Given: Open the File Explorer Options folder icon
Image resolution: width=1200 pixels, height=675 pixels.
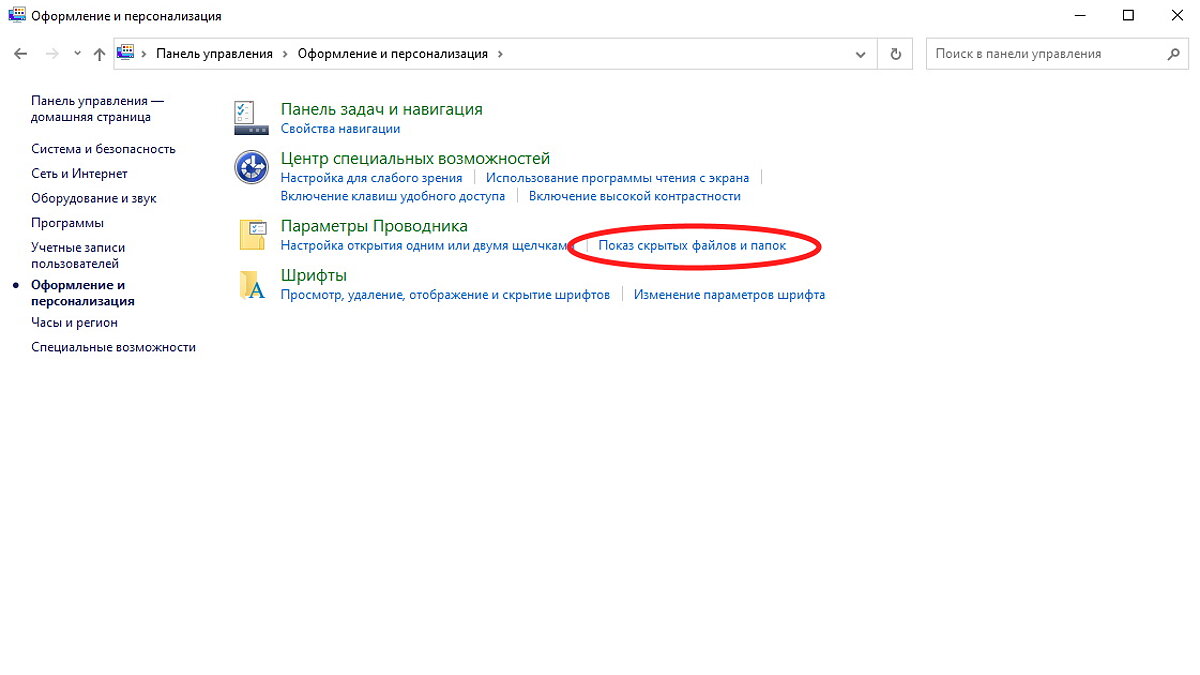Looking at the screenshot, I should pyautogui.click(x=251, y=235).
